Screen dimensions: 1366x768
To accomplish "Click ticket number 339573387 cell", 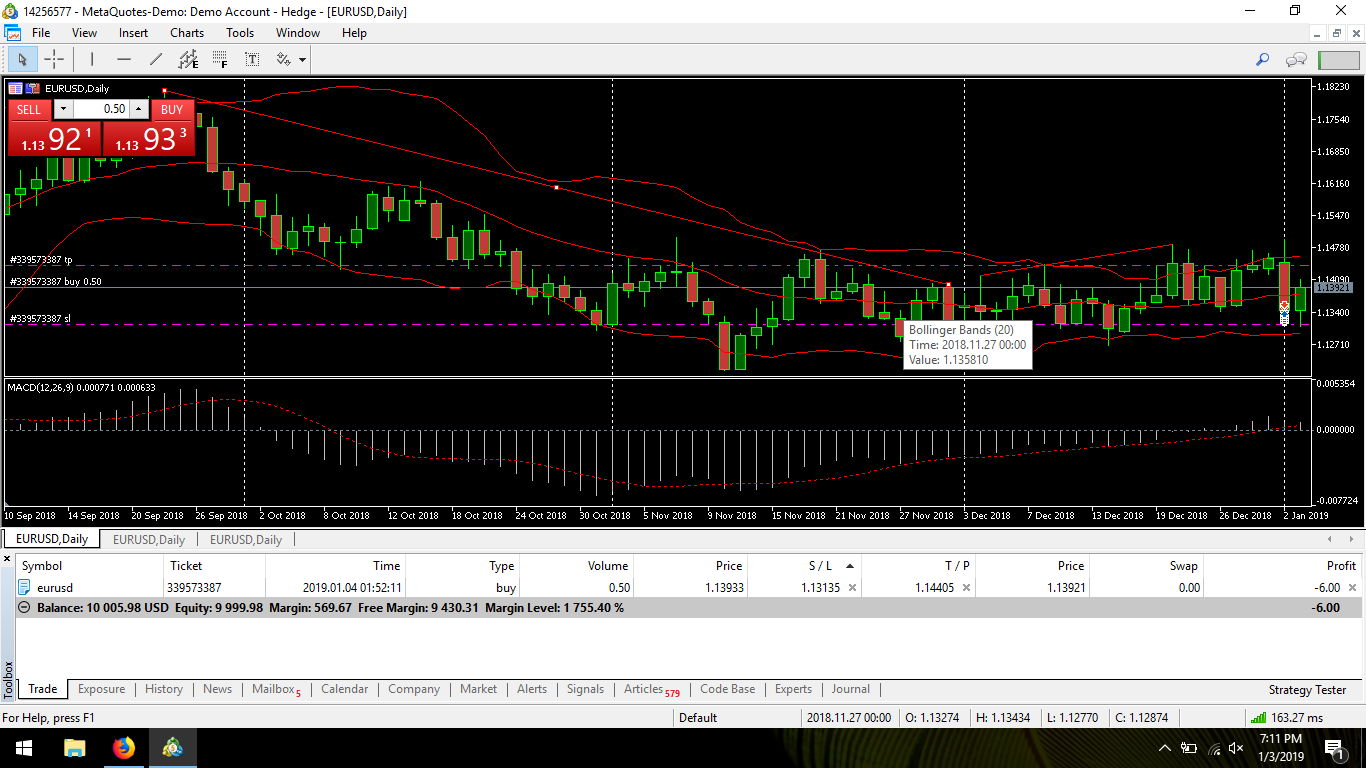I will tap(195, 588).
